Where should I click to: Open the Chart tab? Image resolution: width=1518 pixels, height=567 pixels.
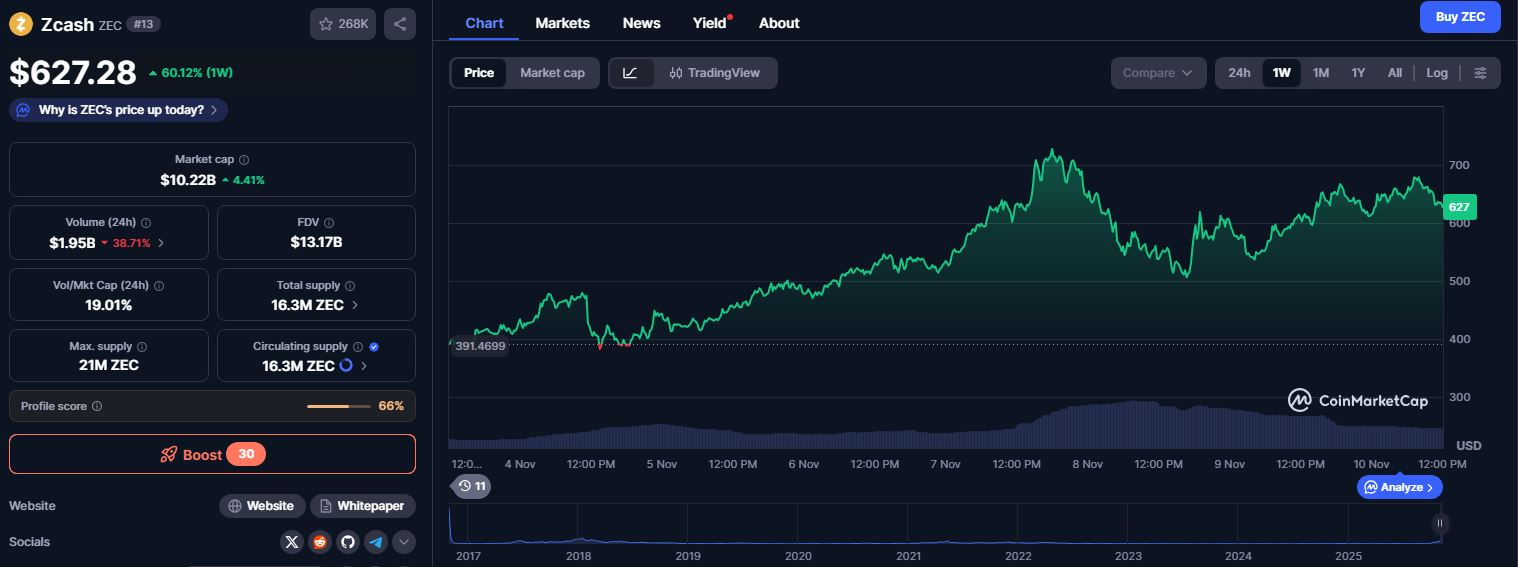[484, 23]
